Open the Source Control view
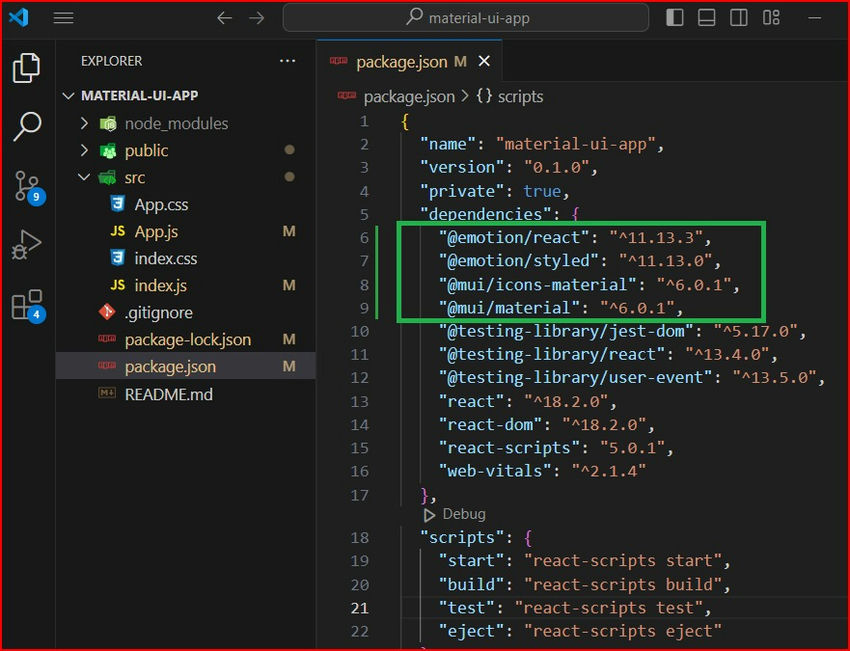 pyautogui.click(x=27, y=186)
